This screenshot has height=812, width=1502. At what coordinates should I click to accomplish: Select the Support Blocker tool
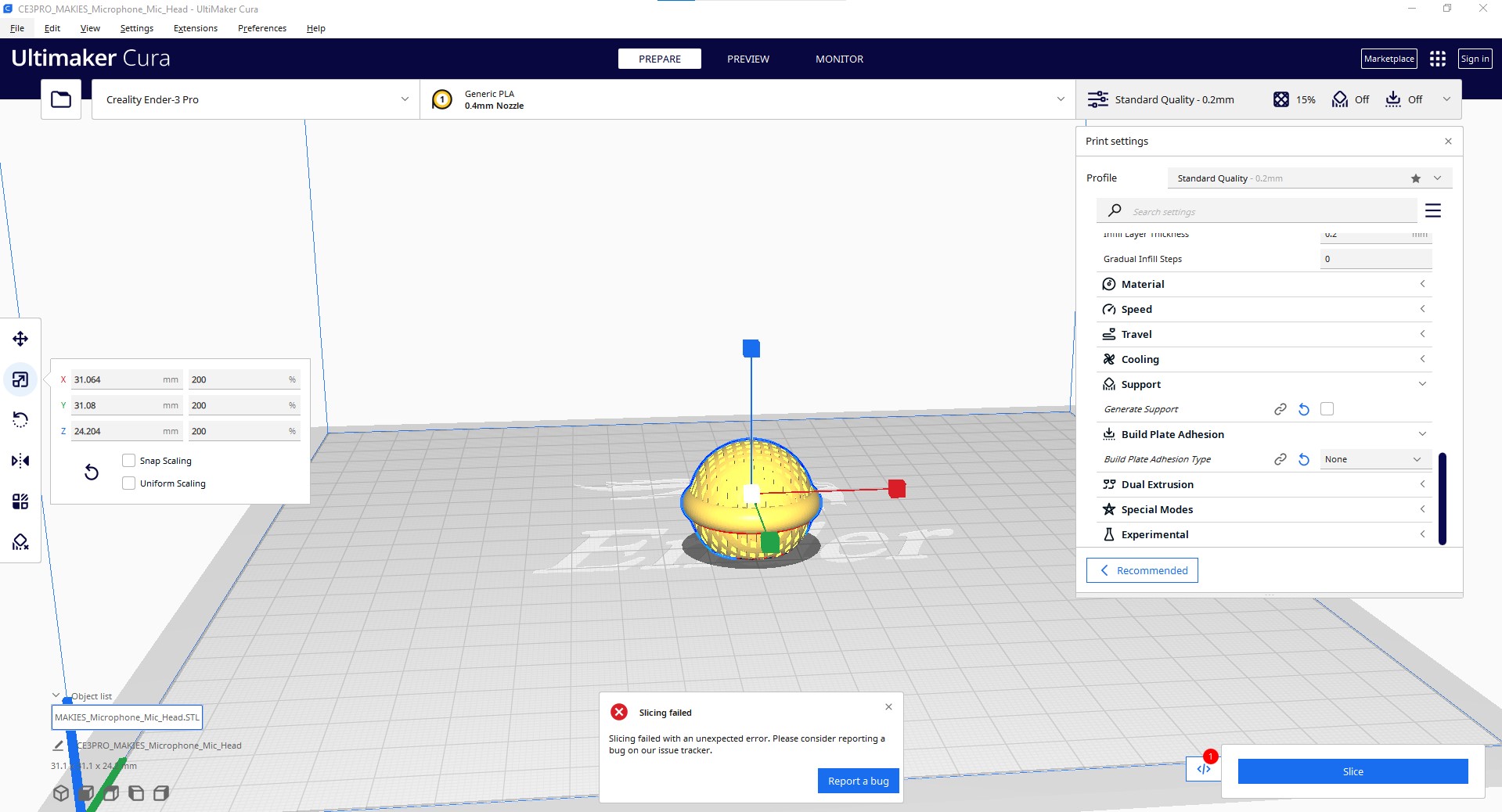(x=20, y=542)
